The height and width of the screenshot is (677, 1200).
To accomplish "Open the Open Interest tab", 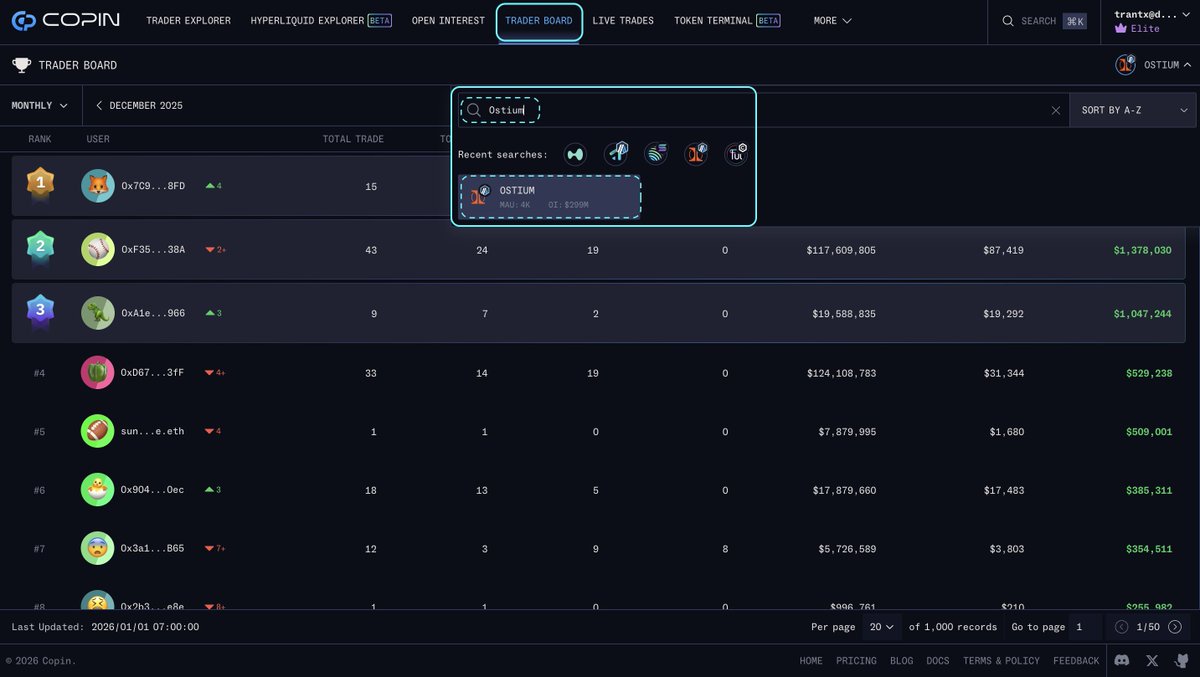I will point(448,20).
